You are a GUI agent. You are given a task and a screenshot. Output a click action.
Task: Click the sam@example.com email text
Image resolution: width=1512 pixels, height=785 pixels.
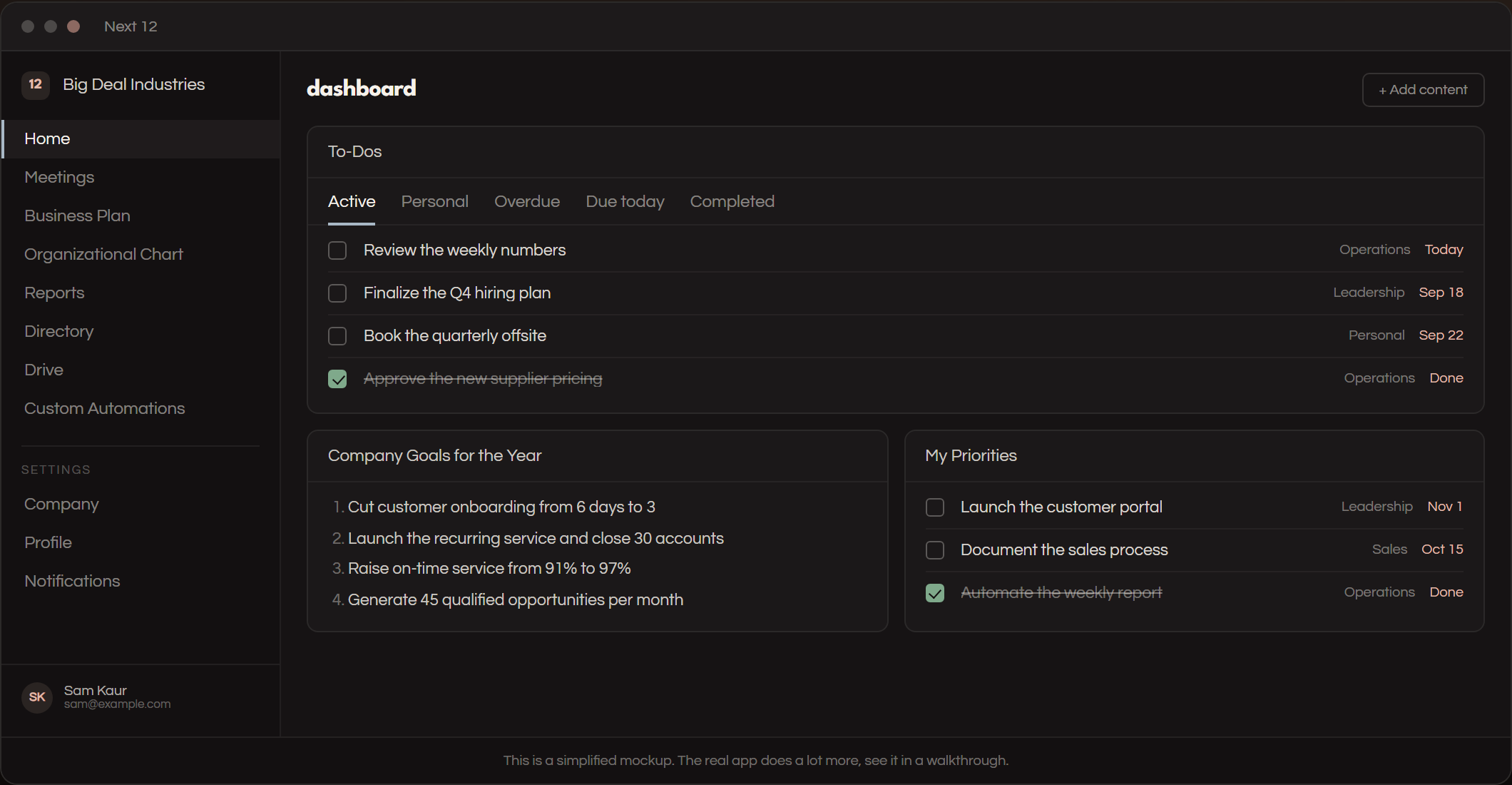pos(118,704)
